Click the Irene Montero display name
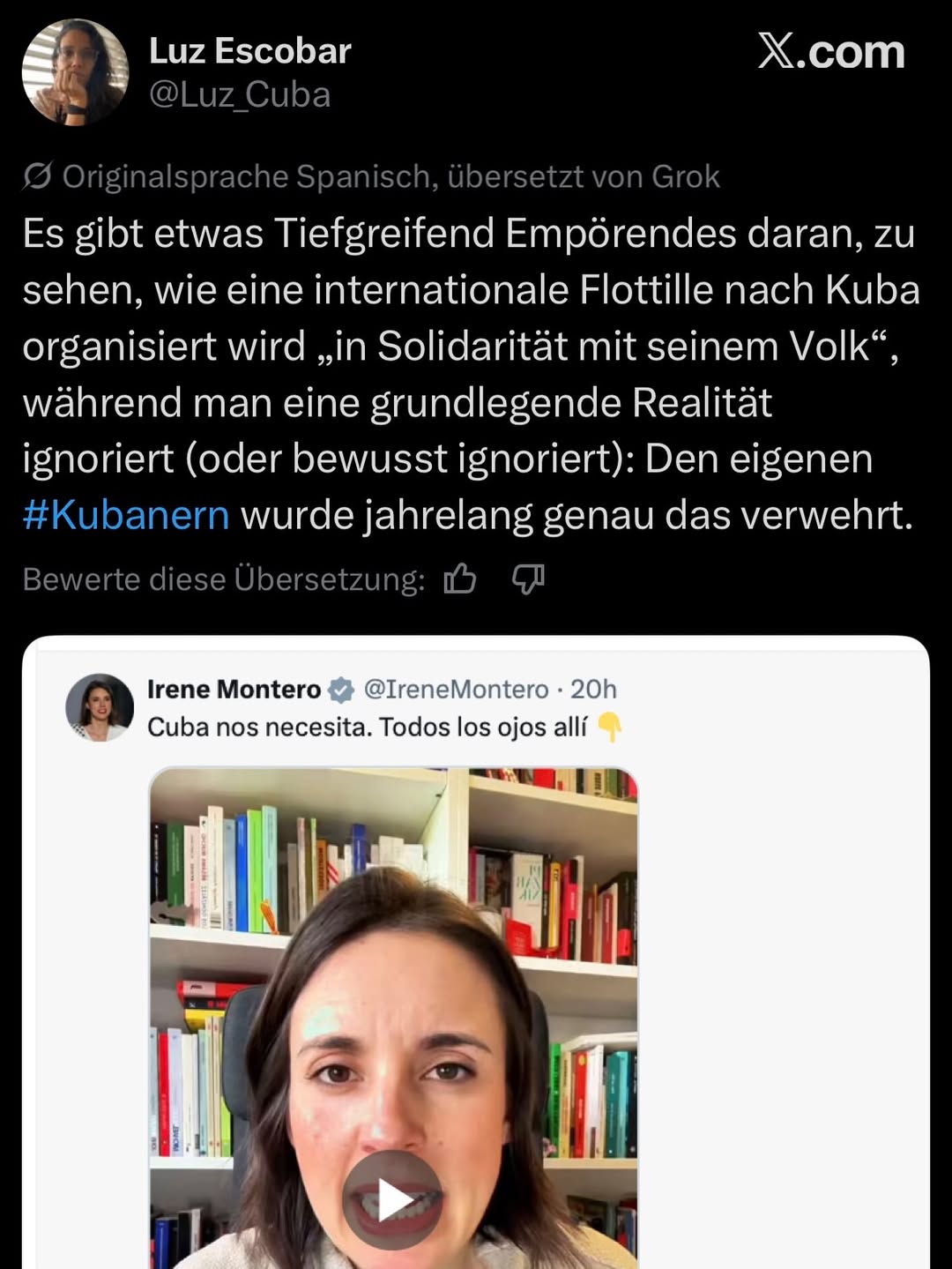Screen dimensions: 952x1269 (234, 690)
